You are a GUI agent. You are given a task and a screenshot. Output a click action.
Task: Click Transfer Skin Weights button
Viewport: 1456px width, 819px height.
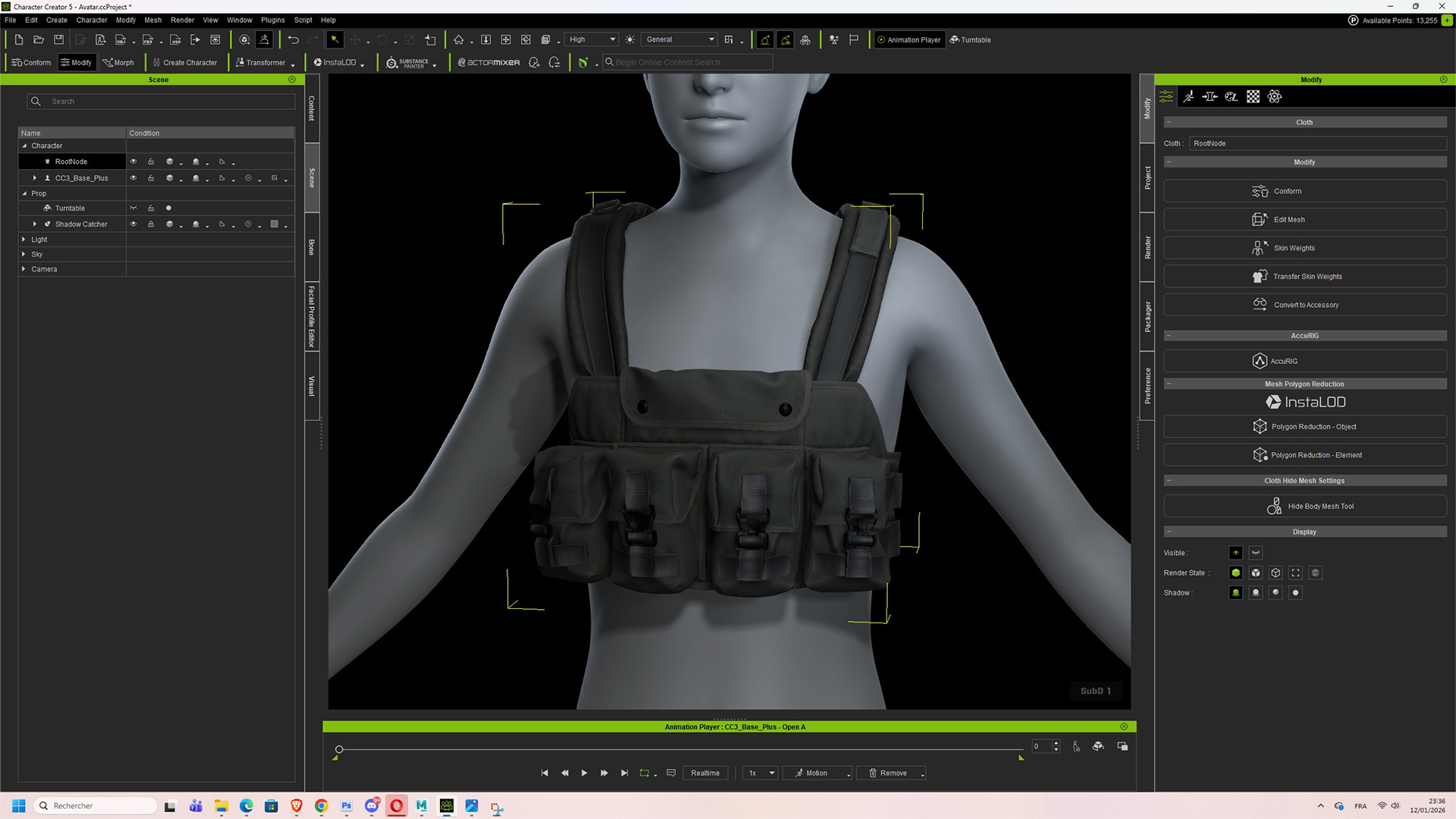click(x=1304, y=276)
